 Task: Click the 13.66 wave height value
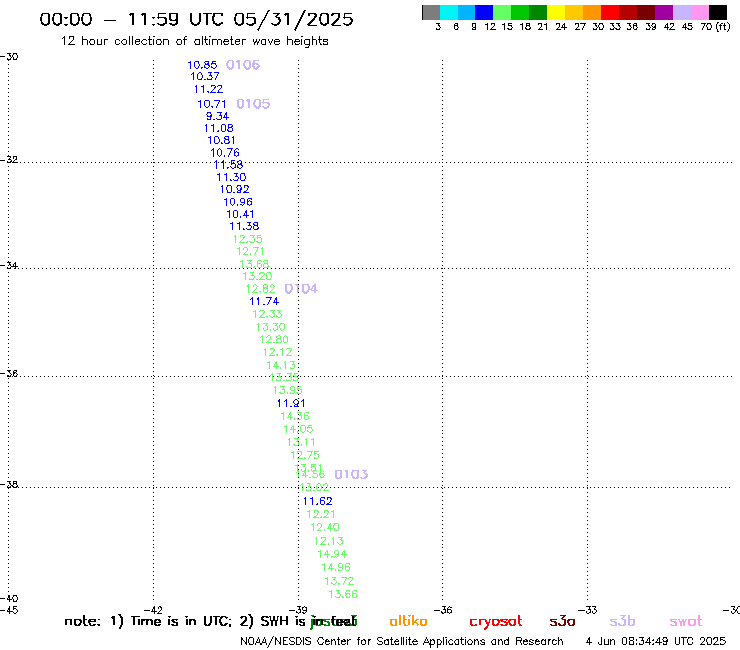point(343,594)
